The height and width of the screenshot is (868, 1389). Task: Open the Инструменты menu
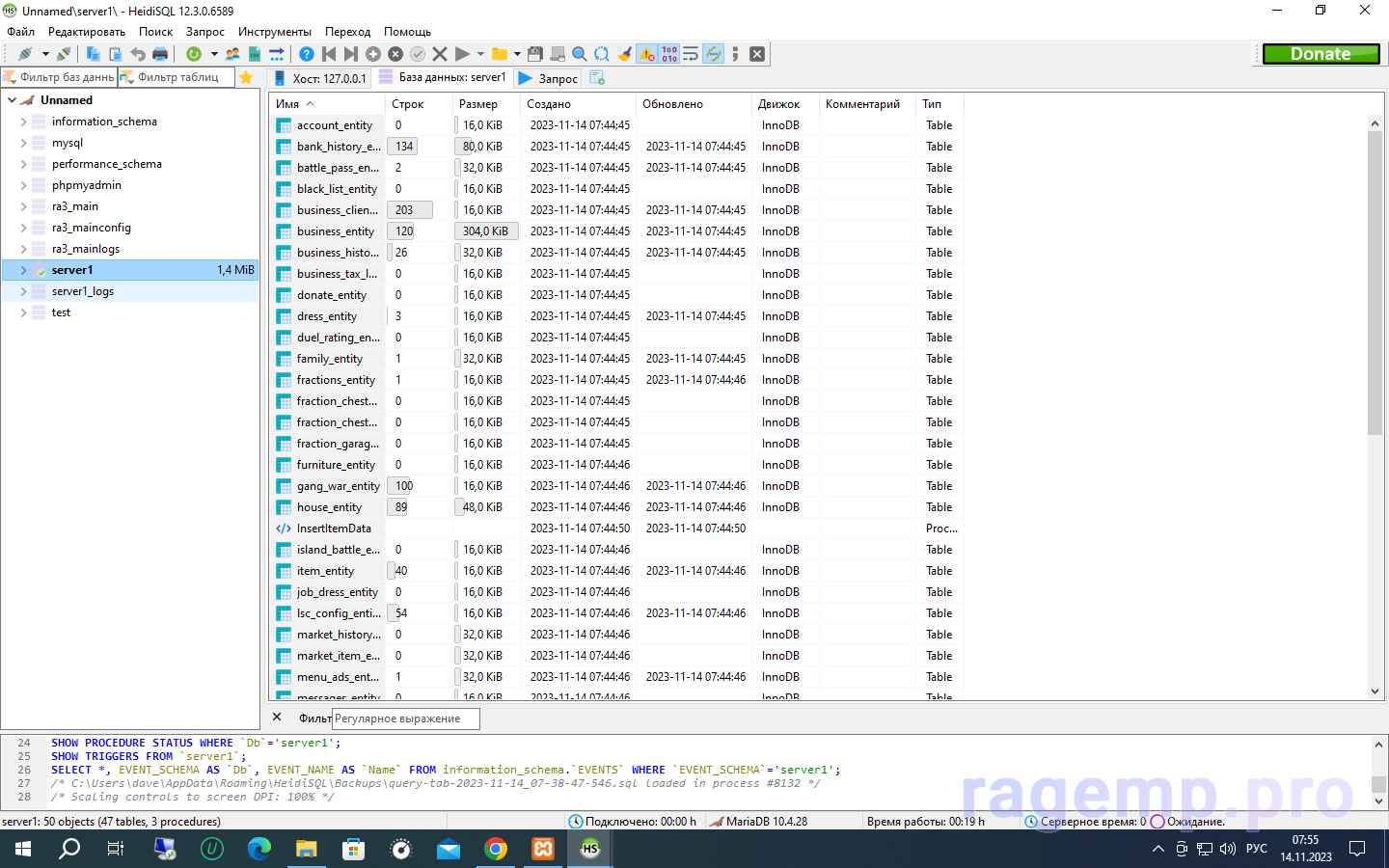click(x=275, y=32)
